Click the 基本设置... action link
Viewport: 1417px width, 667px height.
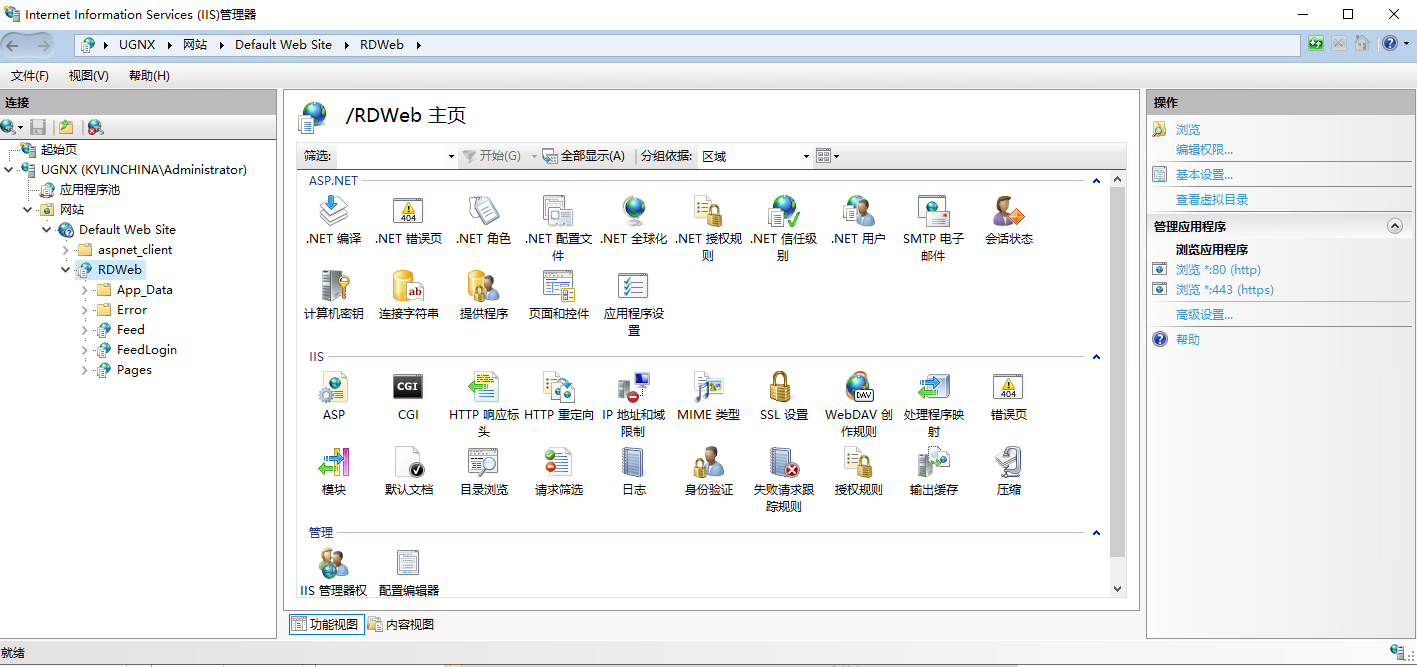pyautogui.click(x=1204, y=175)
